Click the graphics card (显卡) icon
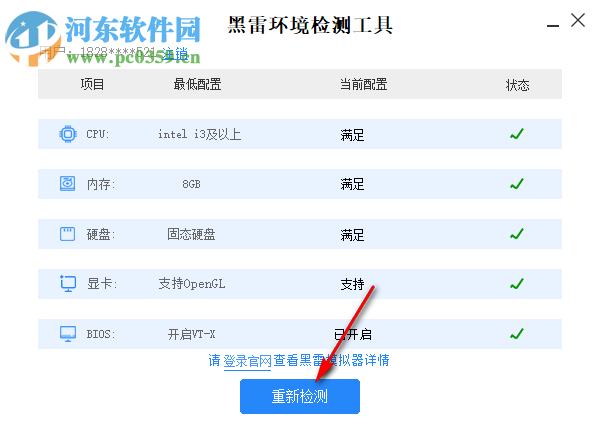This screenshot has width=600, height=434. tap(68, 284)
